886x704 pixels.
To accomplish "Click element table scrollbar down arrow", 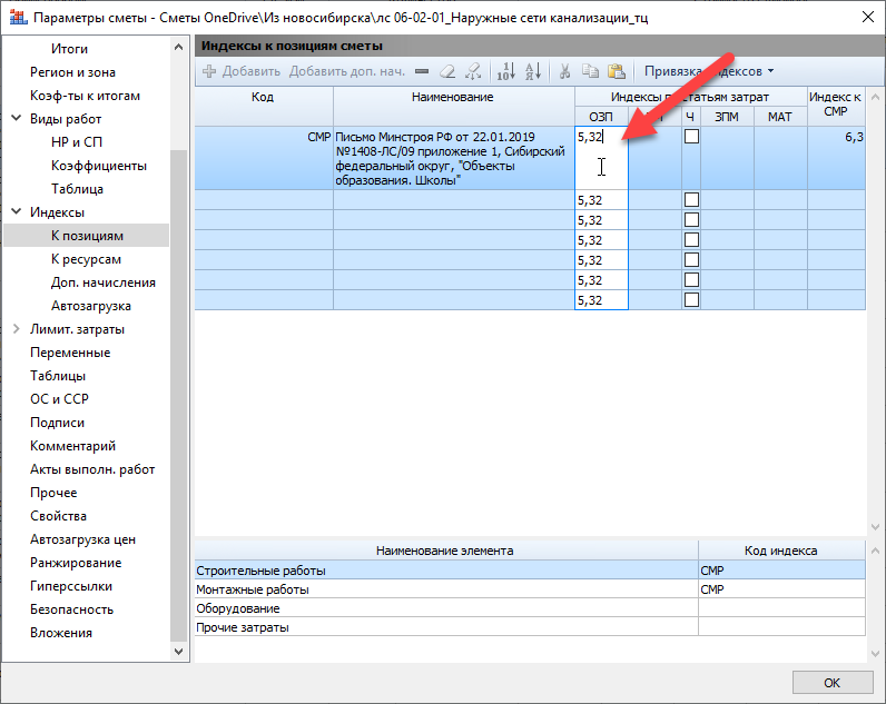I will 875,654.
